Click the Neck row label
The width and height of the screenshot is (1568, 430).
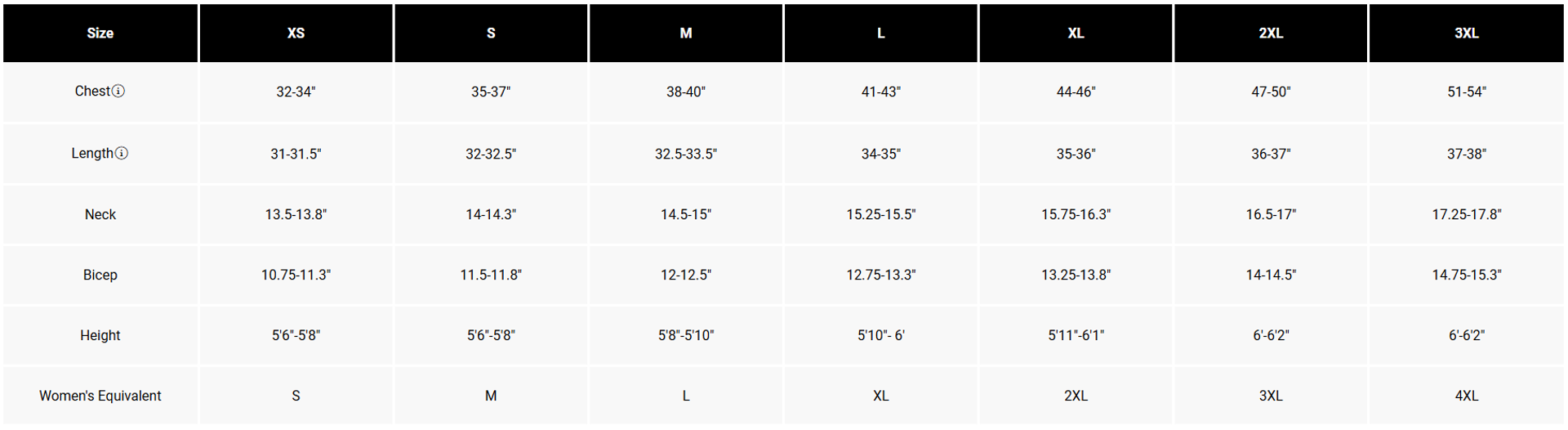click(100, 214)
